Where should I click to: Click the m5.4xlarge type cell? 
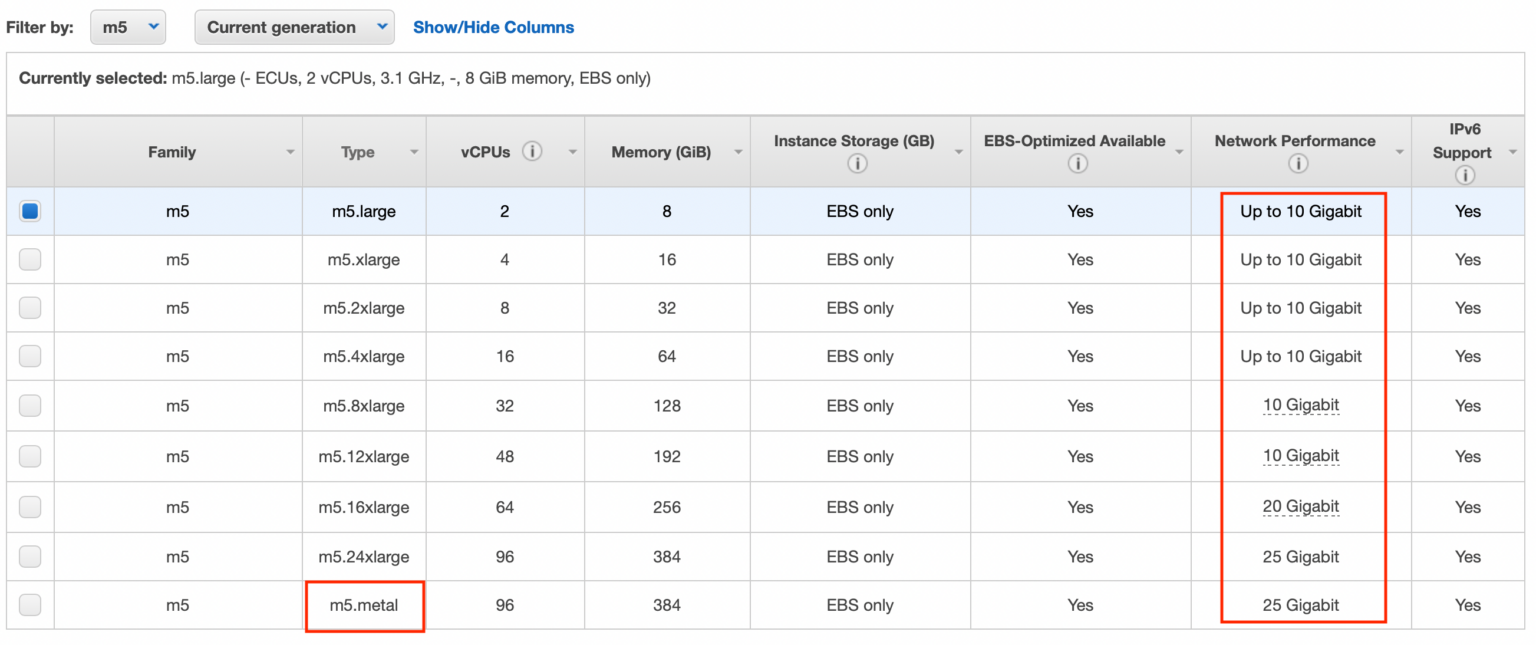click(x=364, y=356)
